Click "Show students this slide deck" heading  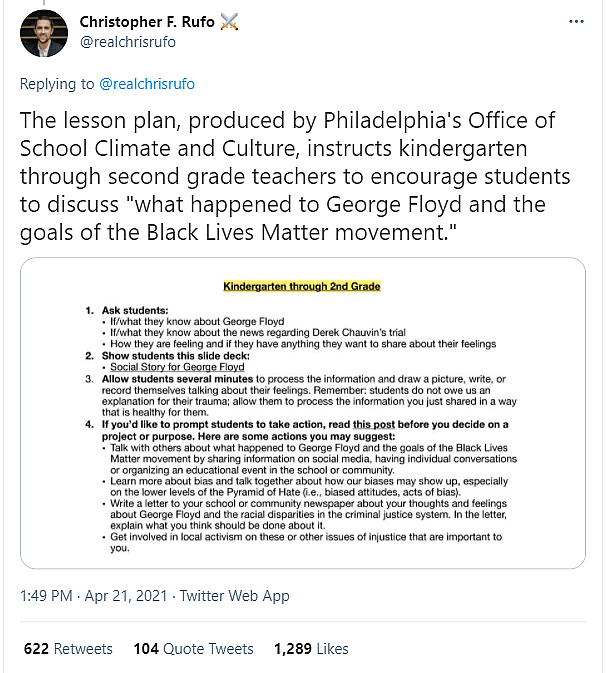[190, 355]
